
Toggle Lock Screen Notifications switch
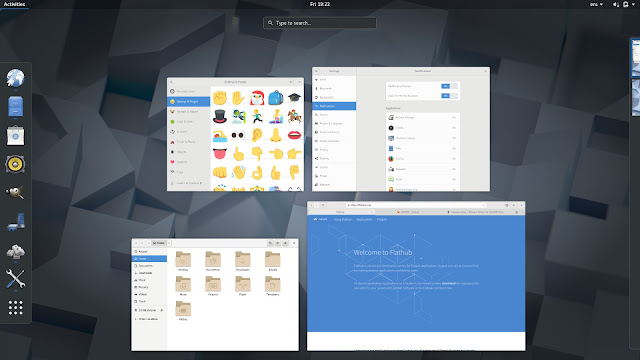coord(449,96)
